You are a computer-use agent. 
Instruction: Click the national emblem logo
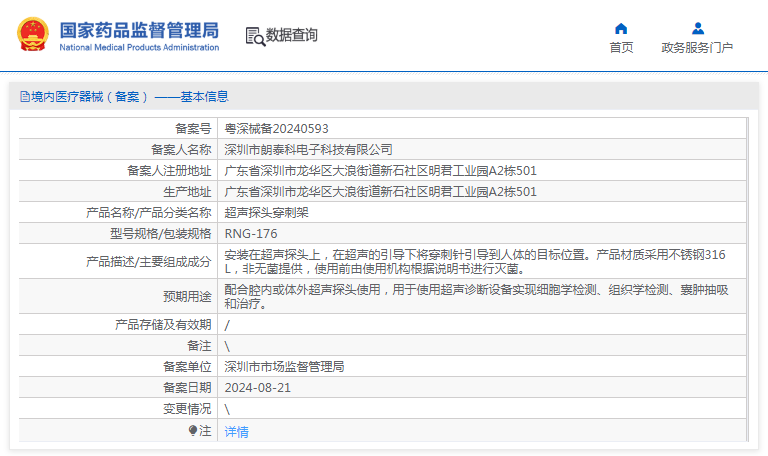coord(33,34)
